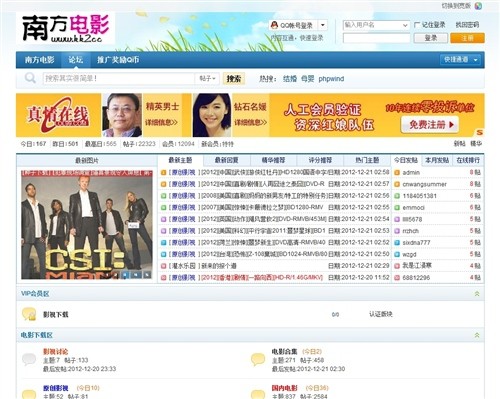The height and width of the screenshot is (399, 500).
Task: Select the 本月发贴 tab
Action: tap(437, 160)
